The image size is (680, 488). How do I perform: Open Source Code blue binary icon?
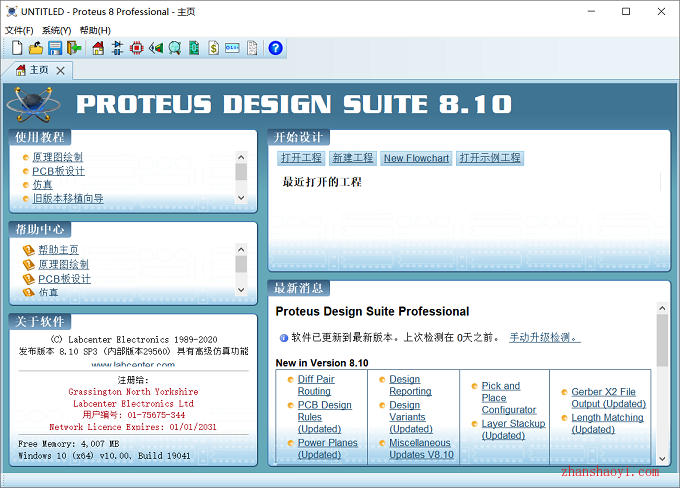click(x=232, y=48)
